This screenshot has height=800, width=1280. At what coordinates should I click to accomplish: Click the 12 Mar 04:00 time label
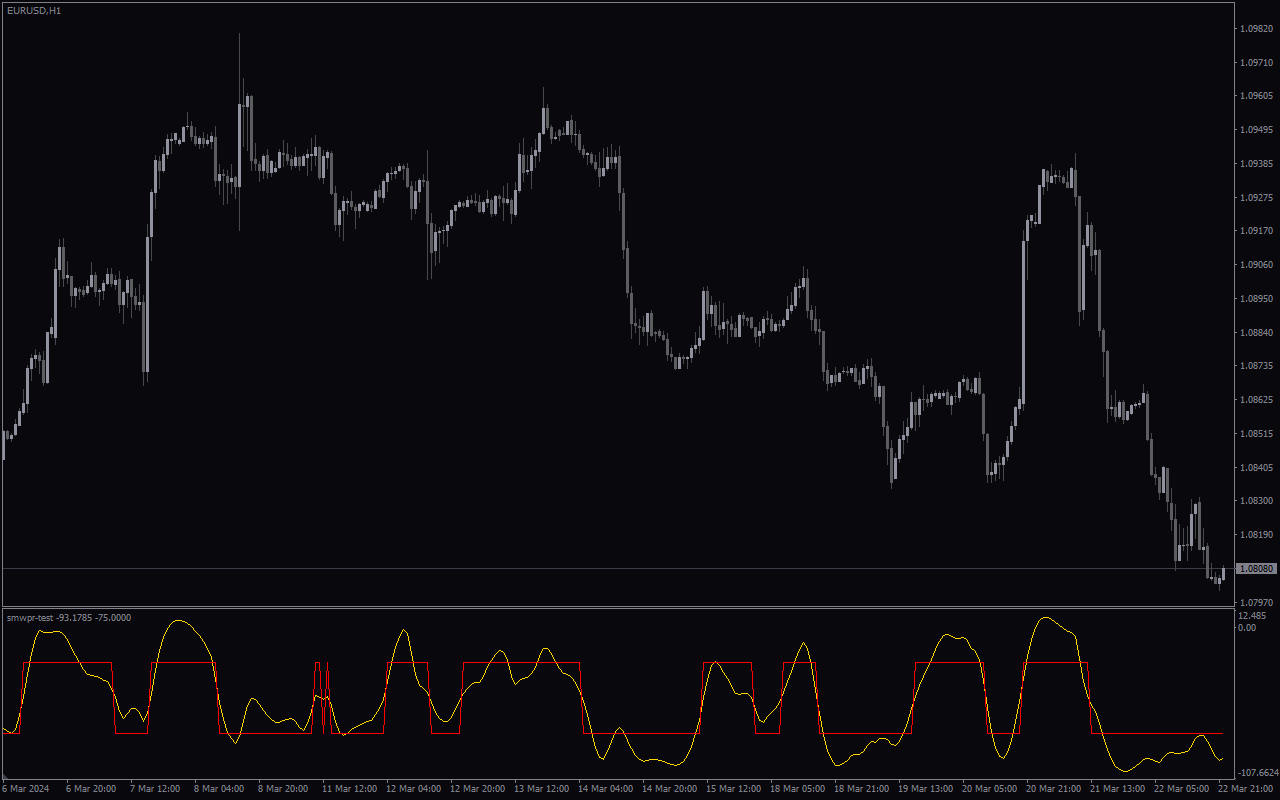tap(413, 789)
